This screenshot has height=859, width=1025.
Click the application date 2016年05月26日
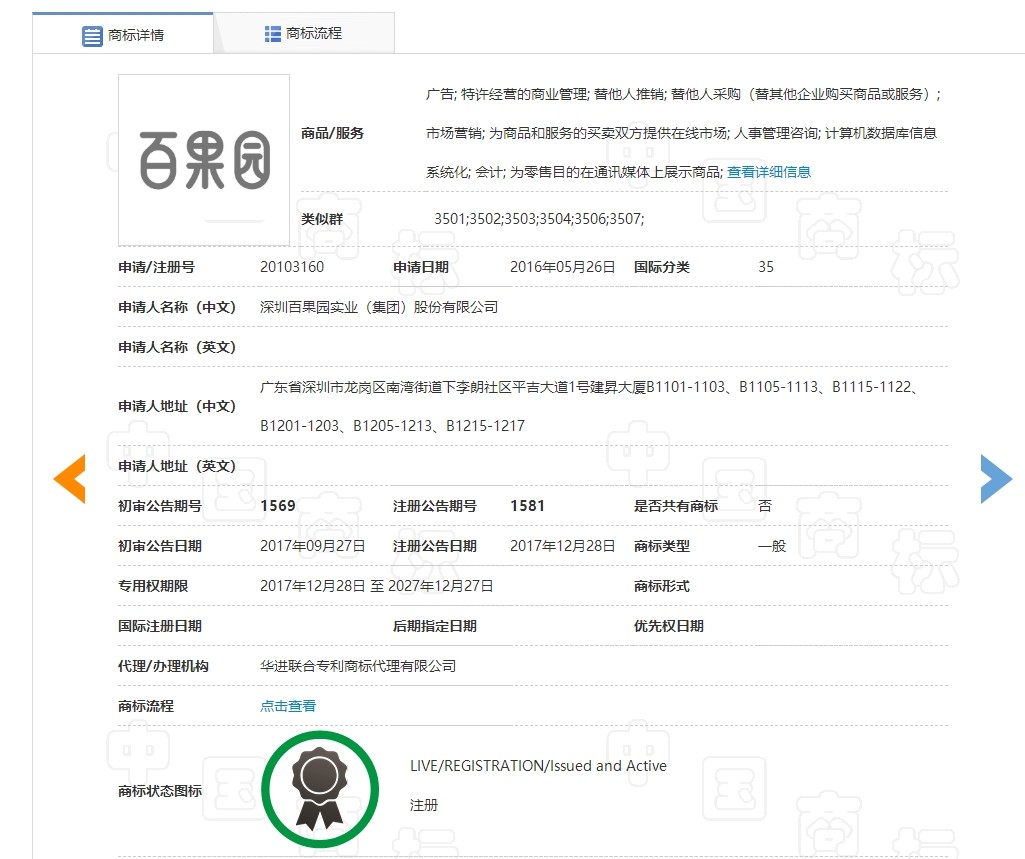(563, 267)
